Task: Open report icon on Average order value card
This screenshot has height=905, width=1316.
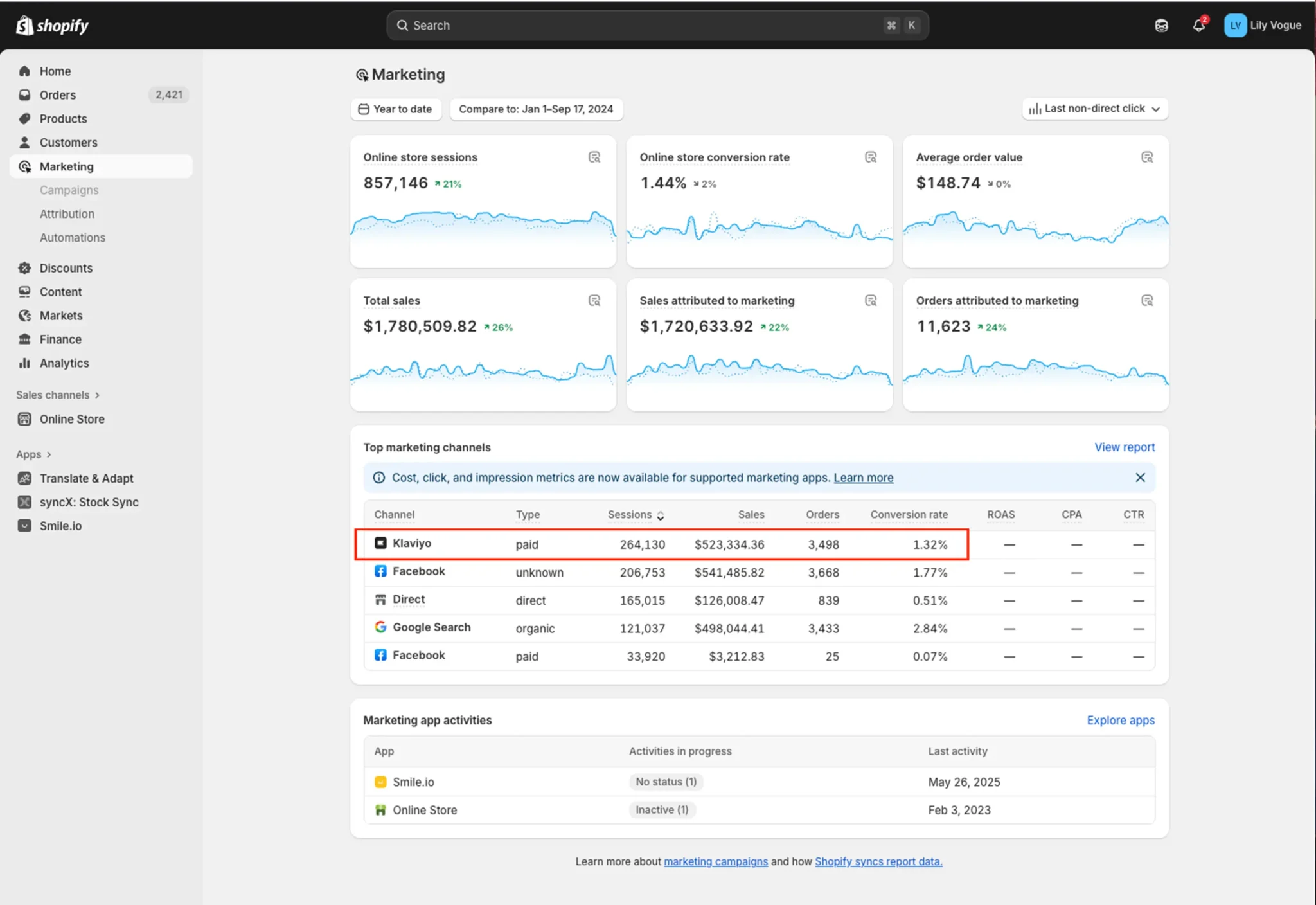Action: 1147,157
